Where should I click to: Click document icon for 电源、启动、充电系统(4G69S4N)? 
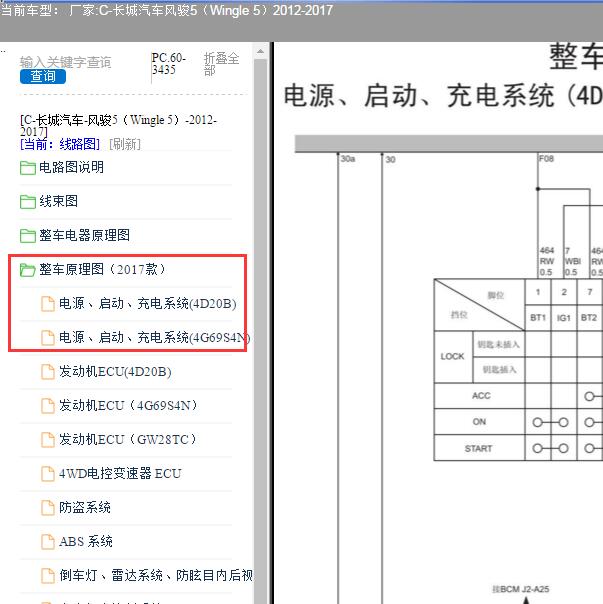pyautogui.click(x=48, y=338)
